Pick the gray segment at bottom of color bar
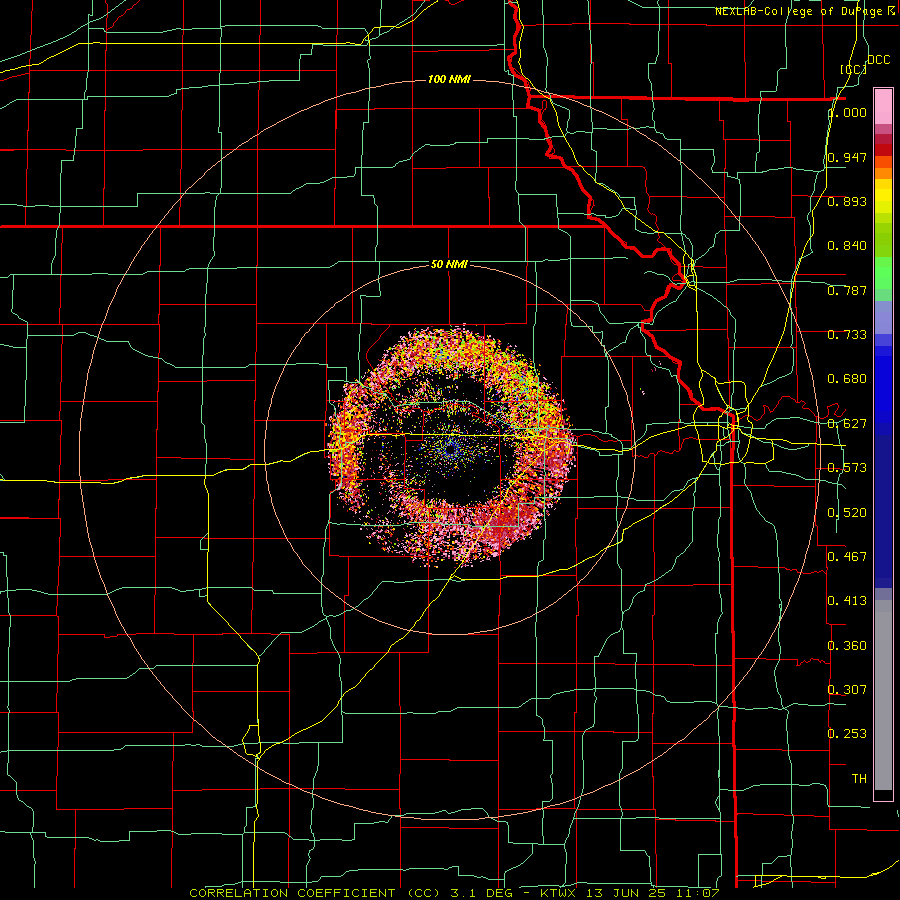The height and width of the screenshot is (900, 900). [883, 695]
